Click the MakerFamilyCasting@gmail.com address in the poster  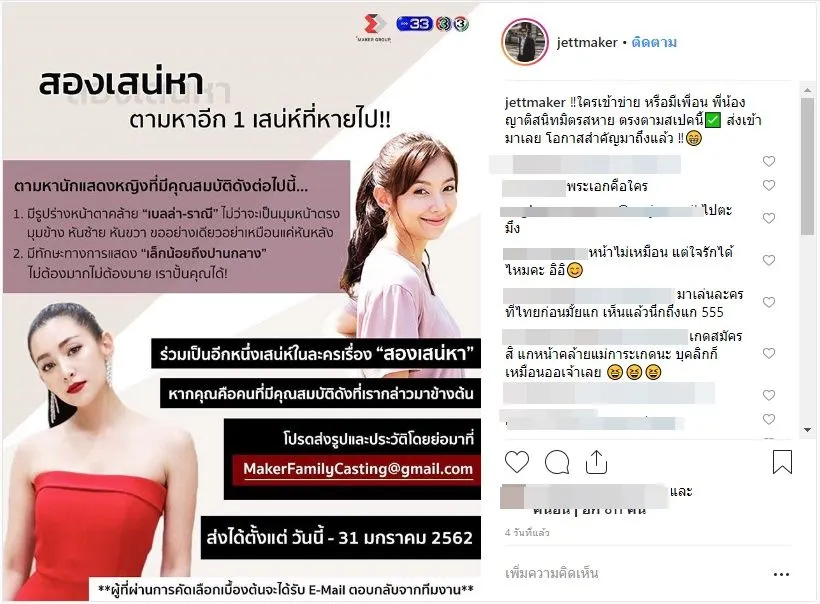pyautogui.click(x=358, y=469)
